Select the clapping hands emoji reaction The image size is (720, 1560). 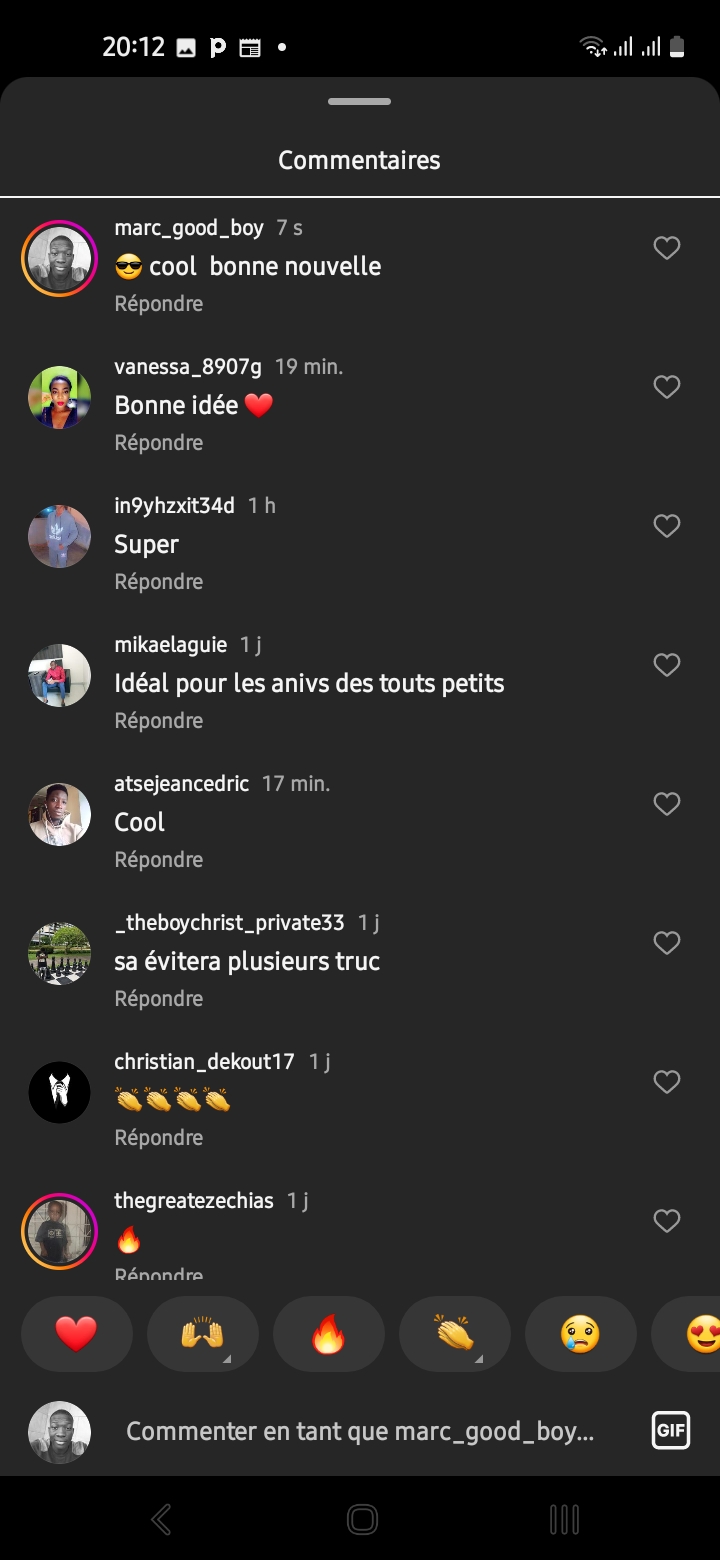(454, 1334)
